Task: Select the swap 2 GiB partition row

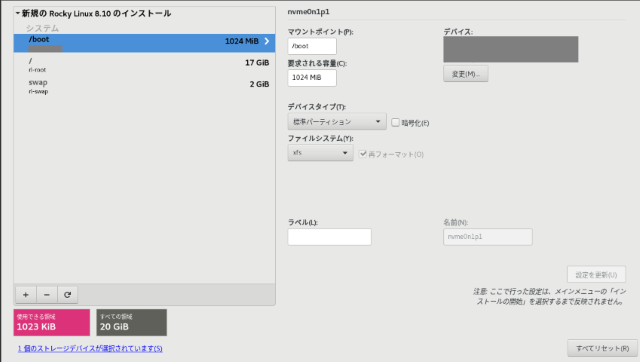Action: tap(144, 87)
